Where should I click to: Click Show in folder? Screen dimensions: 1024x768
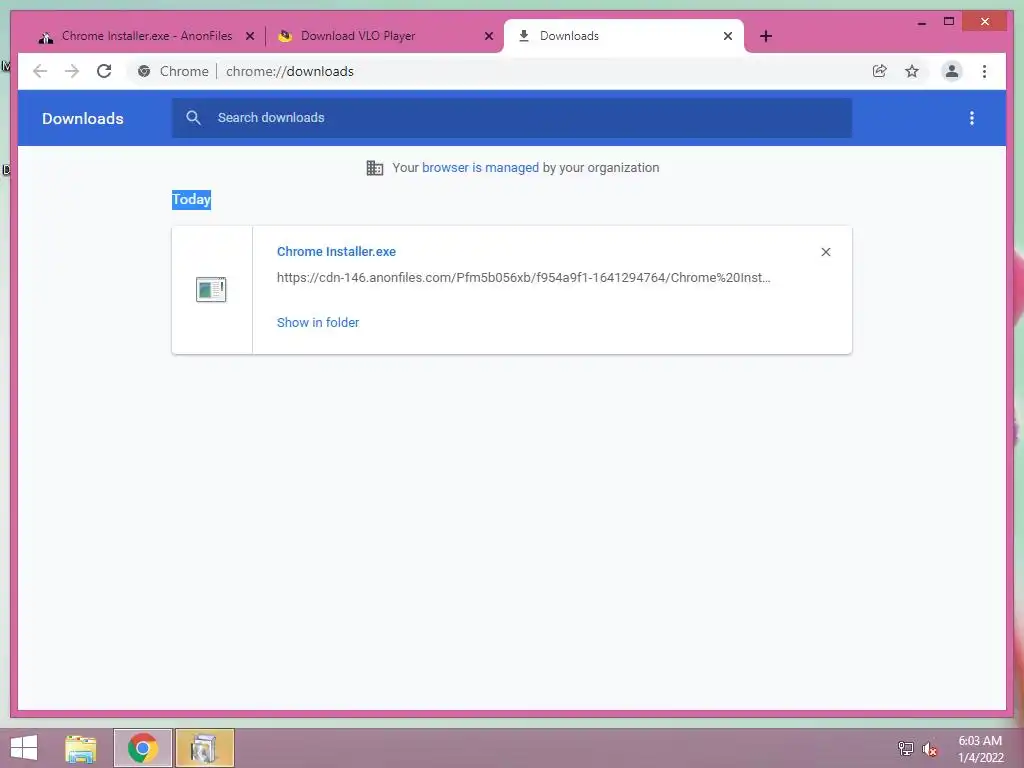317,323
